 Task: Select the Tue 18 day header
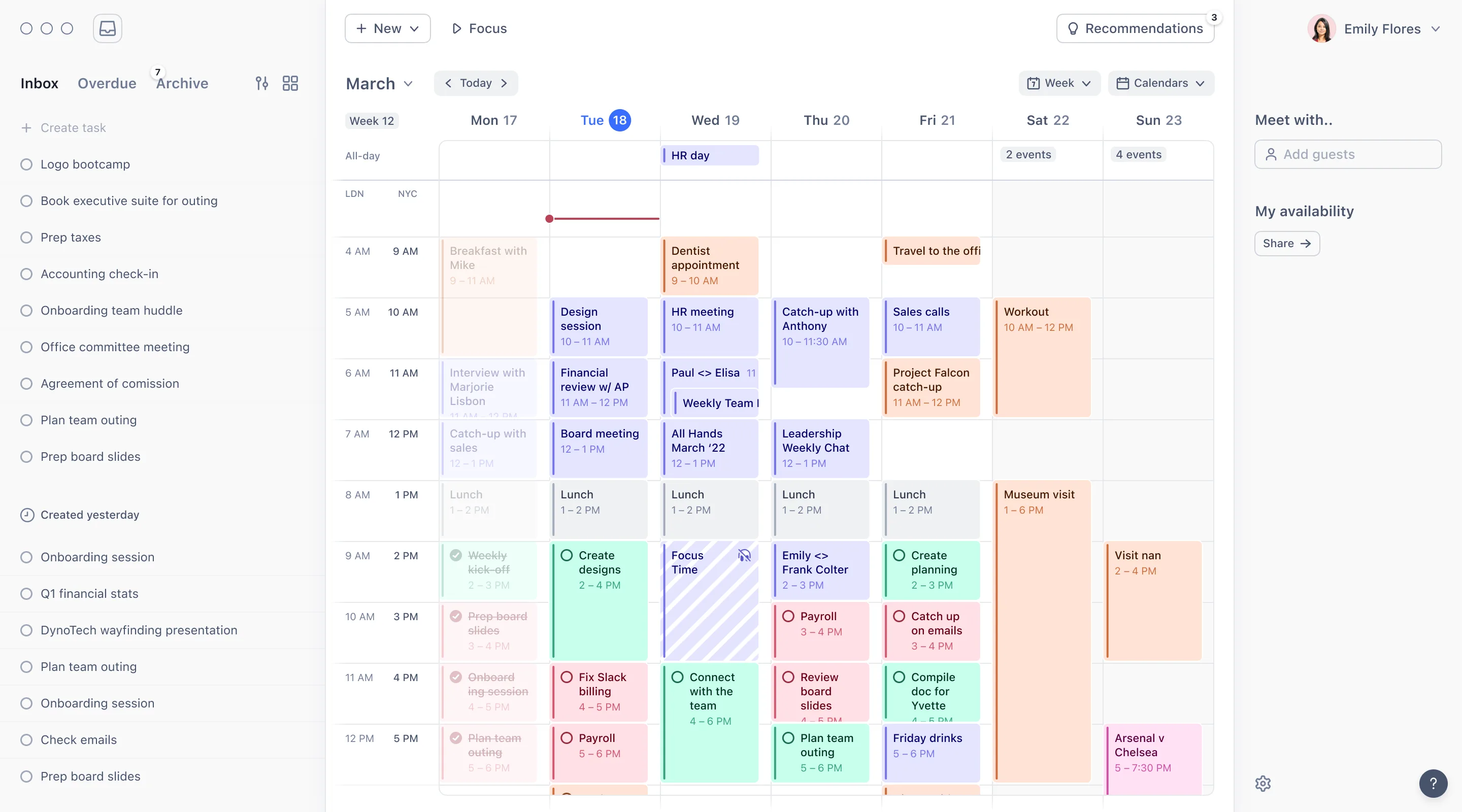605,120
